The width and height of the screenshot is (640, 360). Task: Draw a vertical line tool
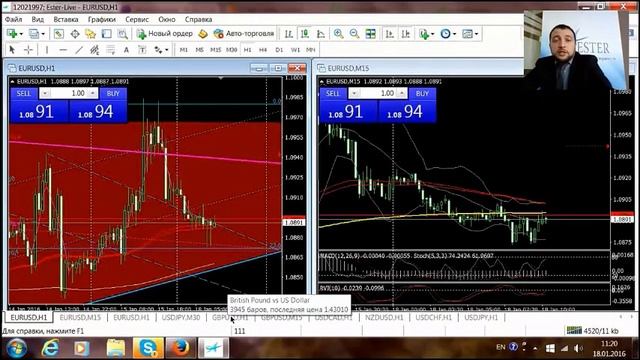[47, 50]
